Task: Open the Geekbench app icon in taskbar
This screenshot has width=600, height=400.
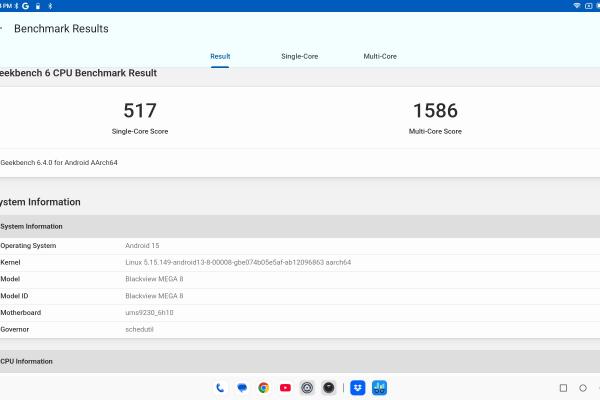Action: click(x=379, y=388)
